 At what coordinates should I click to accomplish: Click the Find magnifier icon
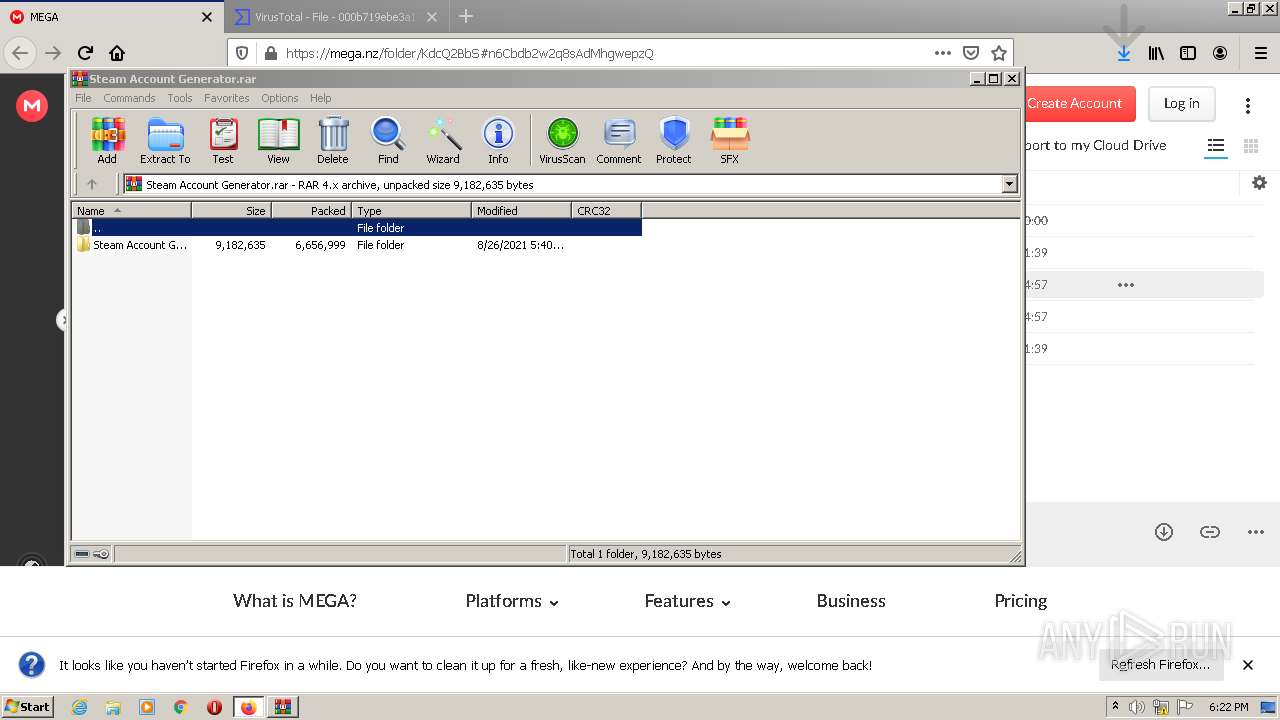(x=388, y=140)
